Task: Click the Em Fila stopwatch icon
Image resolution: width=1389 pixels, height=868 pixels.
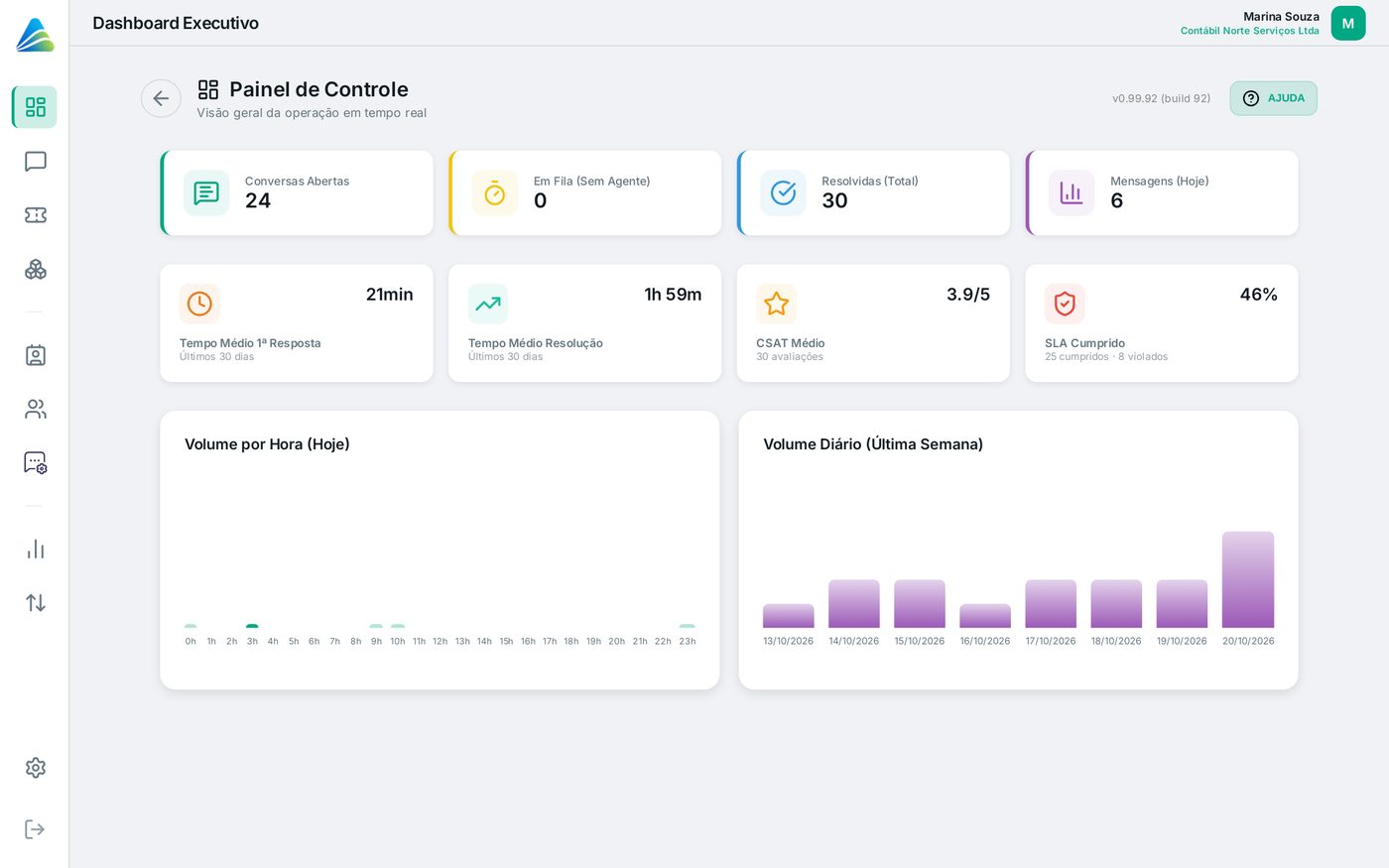Action: coord(494,192)
